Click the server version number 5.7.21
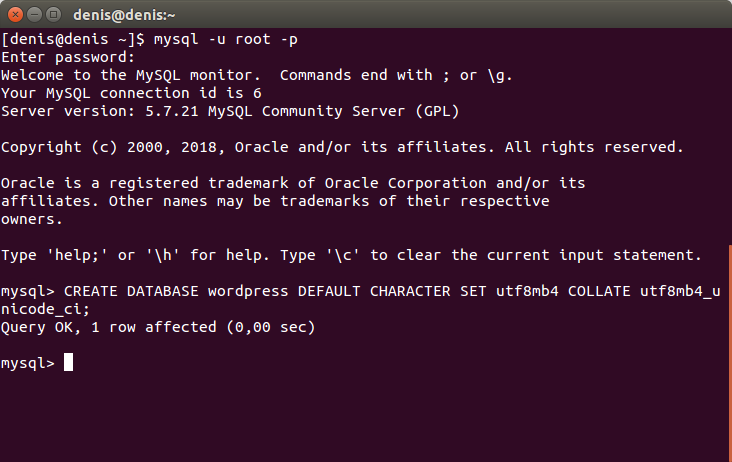Viewport: 732px width, 462px height. [x=171, y=111]
